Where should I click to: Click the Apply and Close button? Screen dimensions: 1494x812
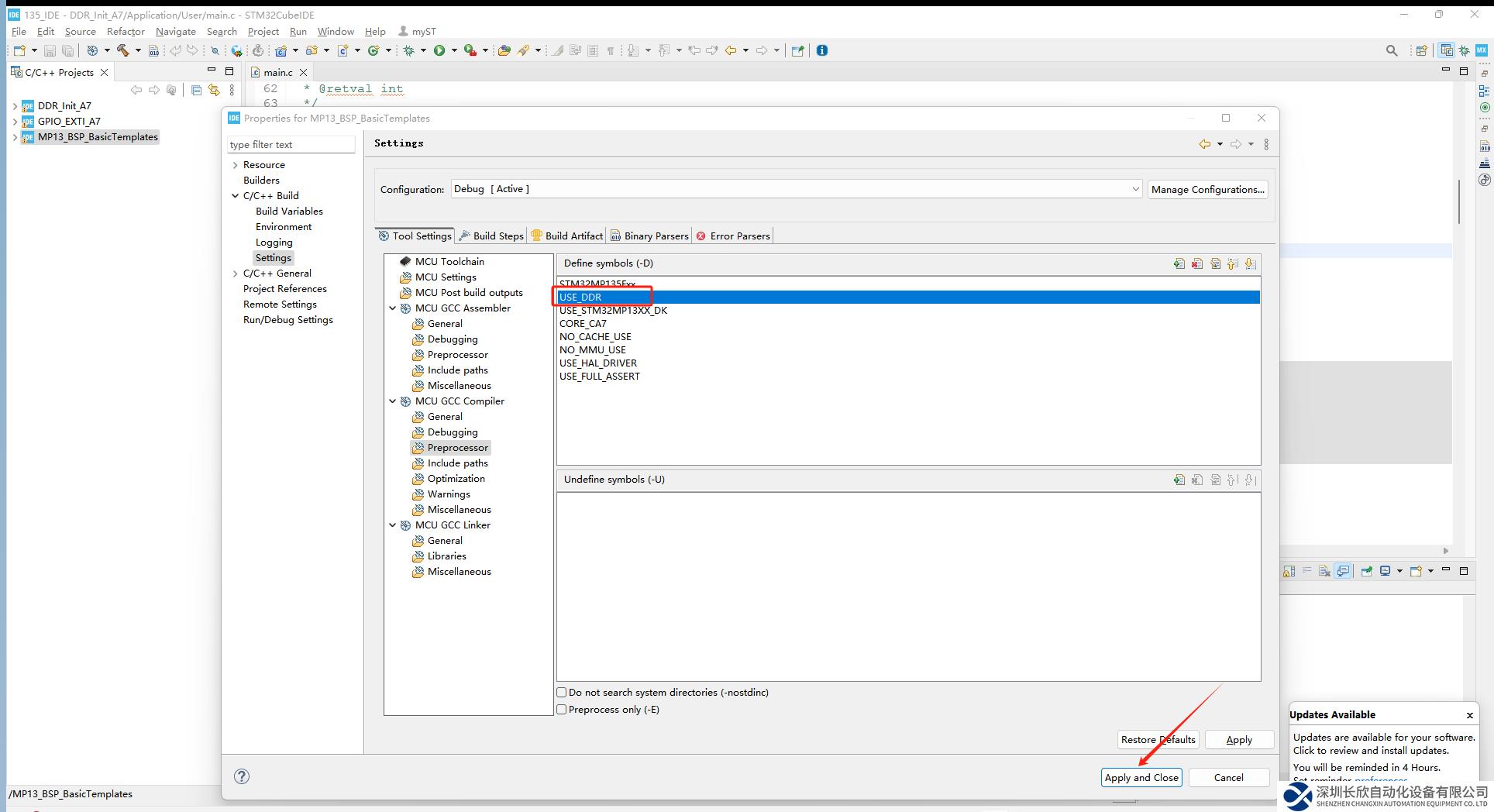[1141, 777]
